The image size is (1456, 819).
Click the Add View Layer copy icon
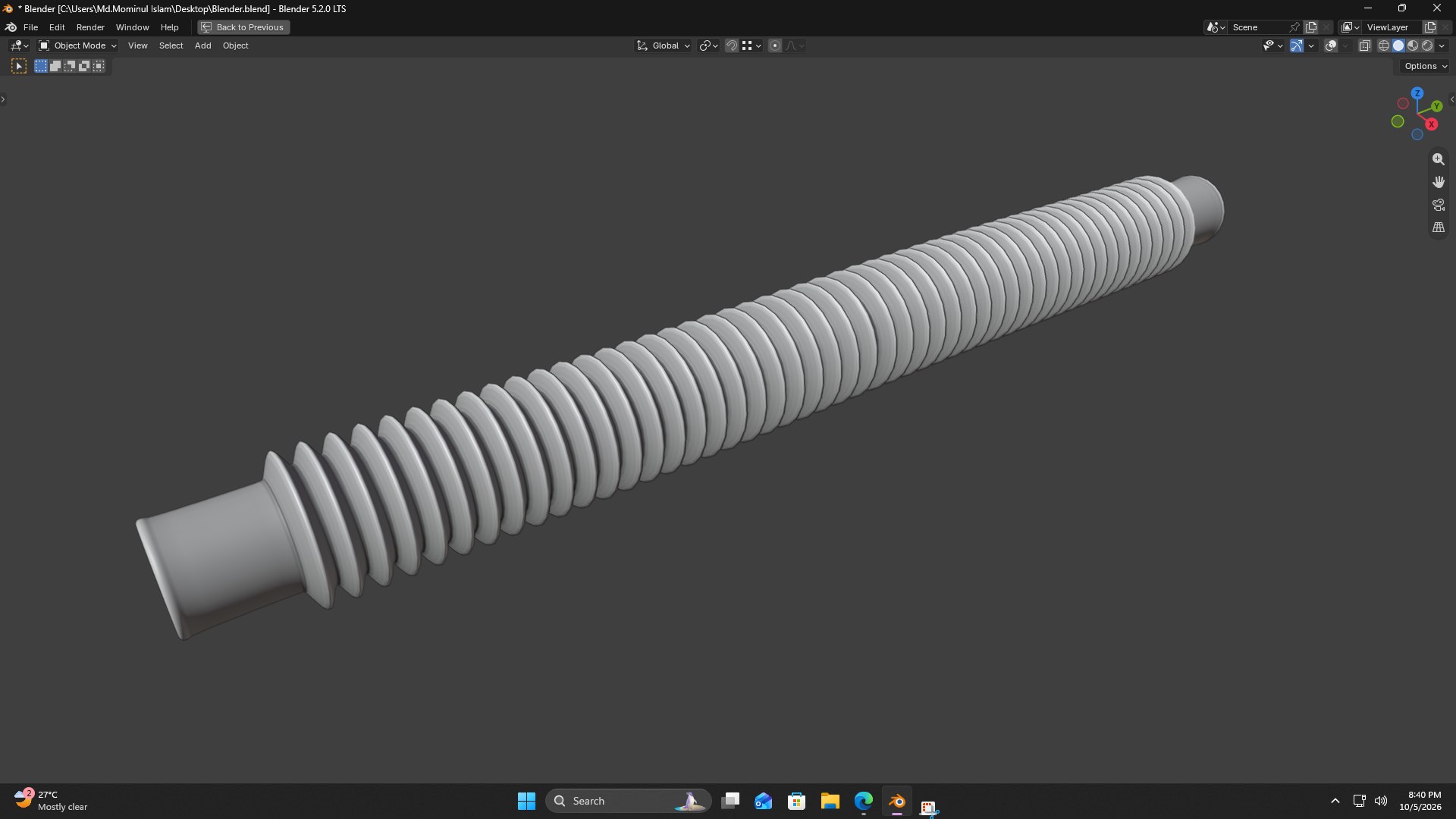coord(1430,27)
